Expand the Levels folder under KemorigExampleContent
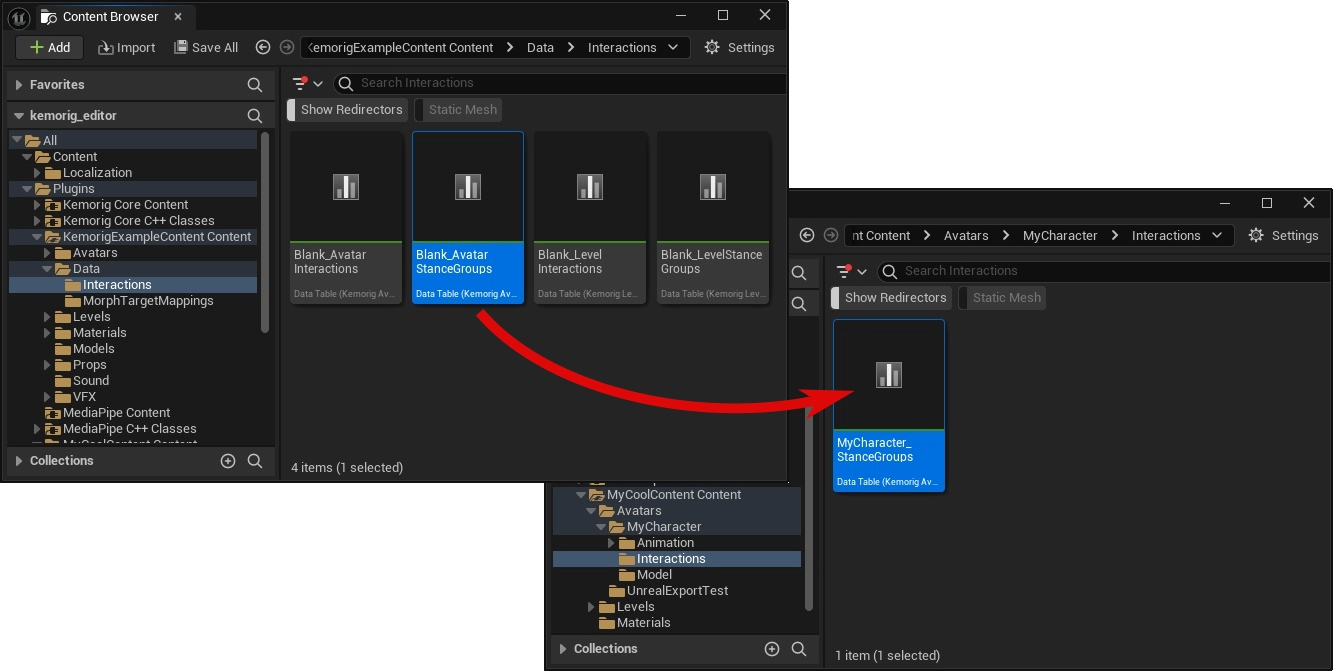 coord(47,317)
